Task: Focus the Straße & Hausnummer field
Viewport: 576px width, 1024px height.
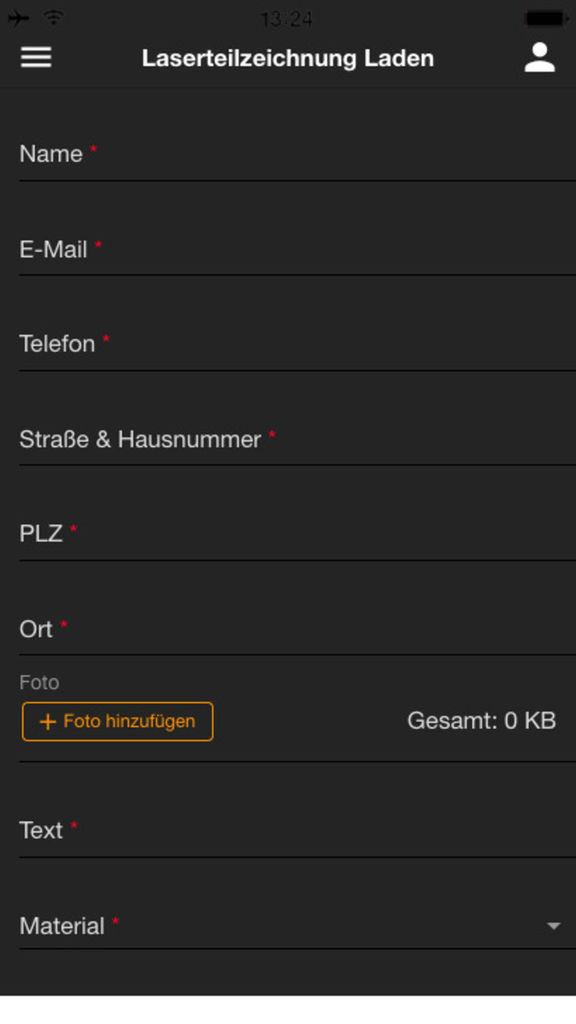Action: pyautogui.click(x=297, y=439)
